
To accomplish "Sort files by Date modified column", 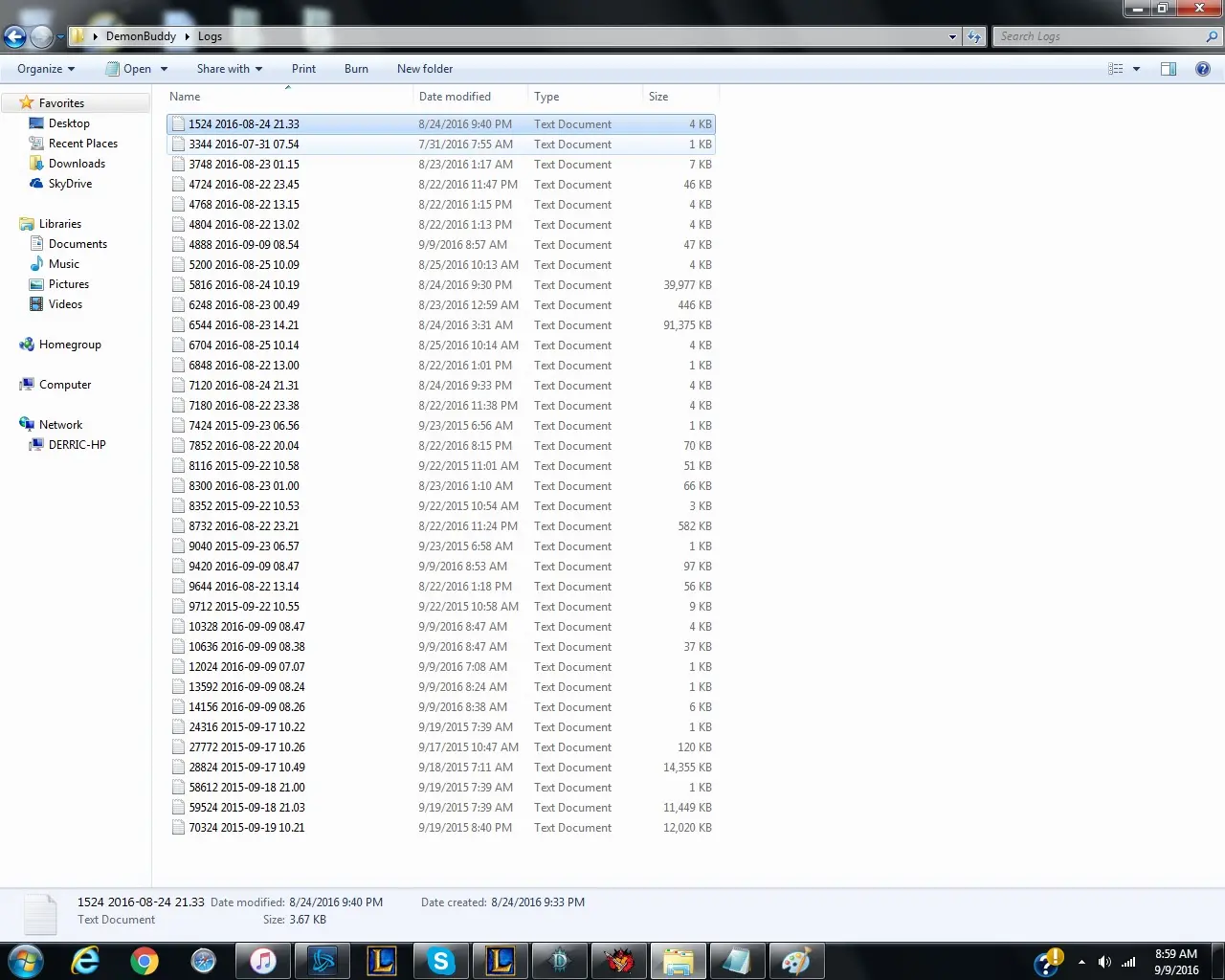I will pos(455,97).
